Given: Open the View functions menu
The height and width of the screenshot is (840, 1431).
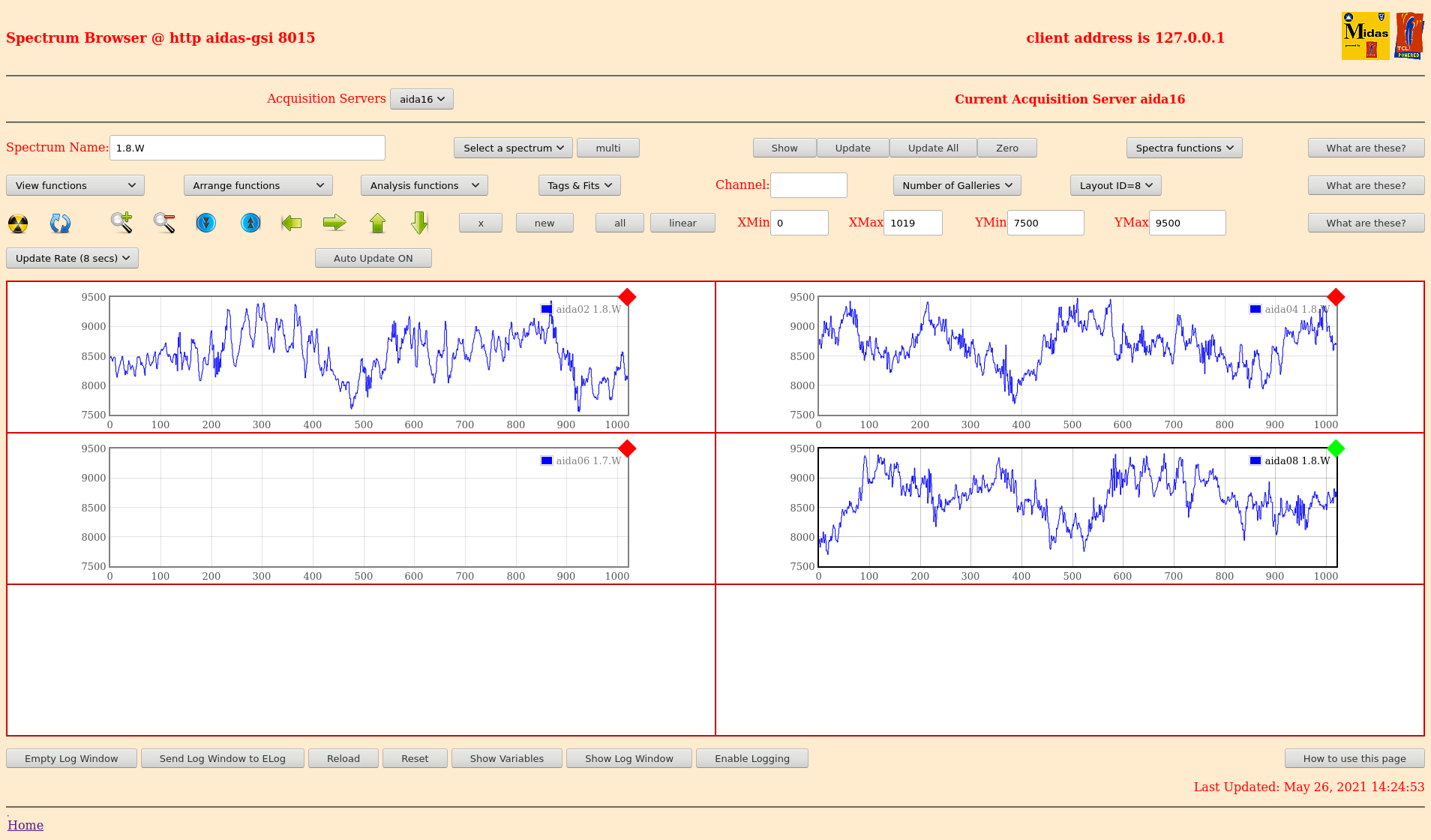Looking at the screenshot, I should click(x=75, y=185).
